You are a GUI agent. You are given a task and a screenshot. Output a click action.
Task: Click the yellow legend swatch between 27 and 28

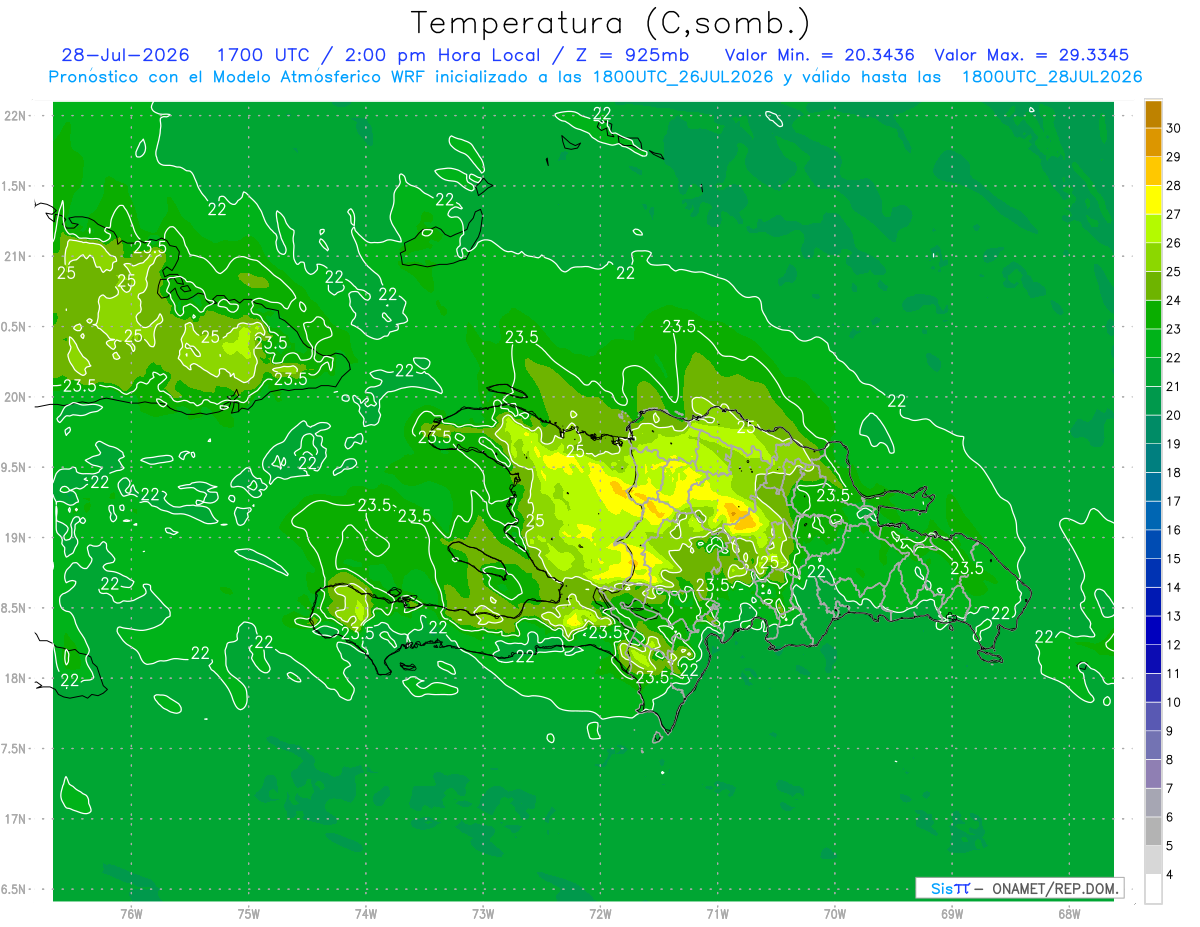[x=1153, y=200]
